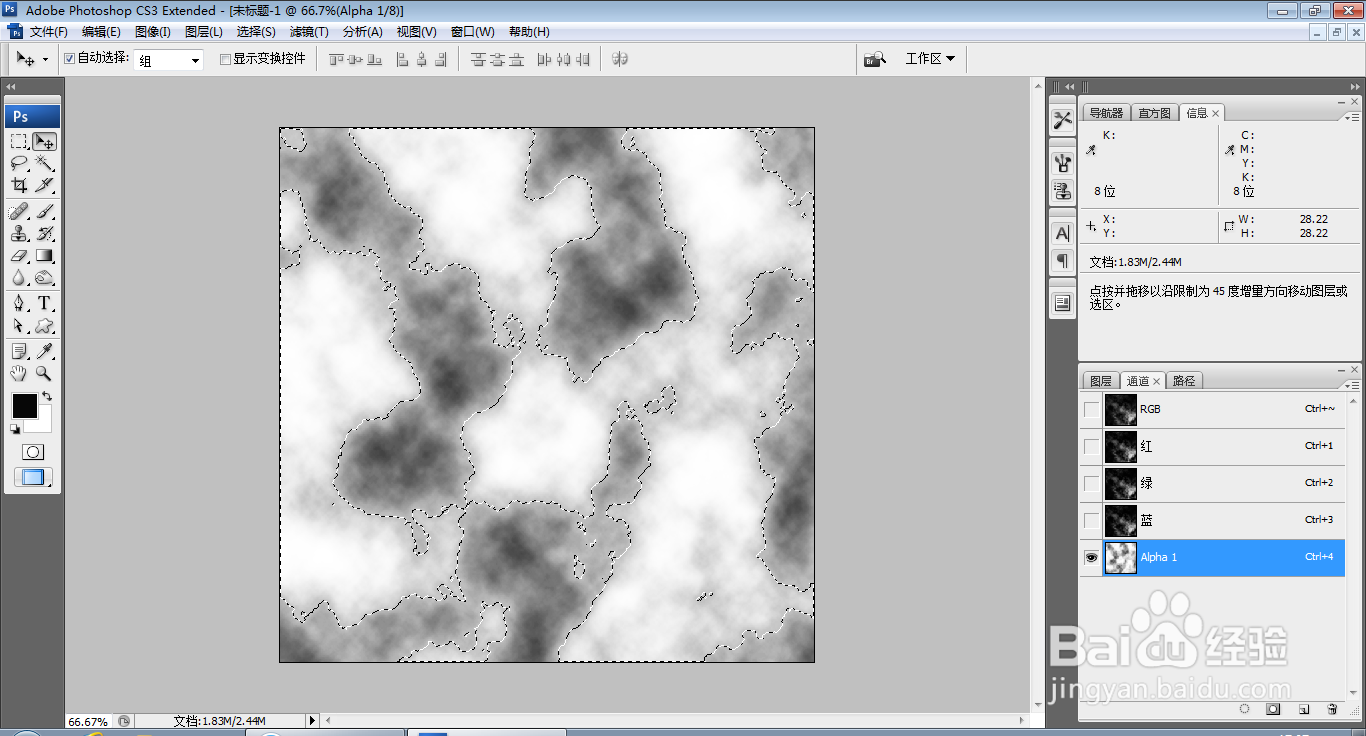Select the Path Selection tool

coord(19,326)
